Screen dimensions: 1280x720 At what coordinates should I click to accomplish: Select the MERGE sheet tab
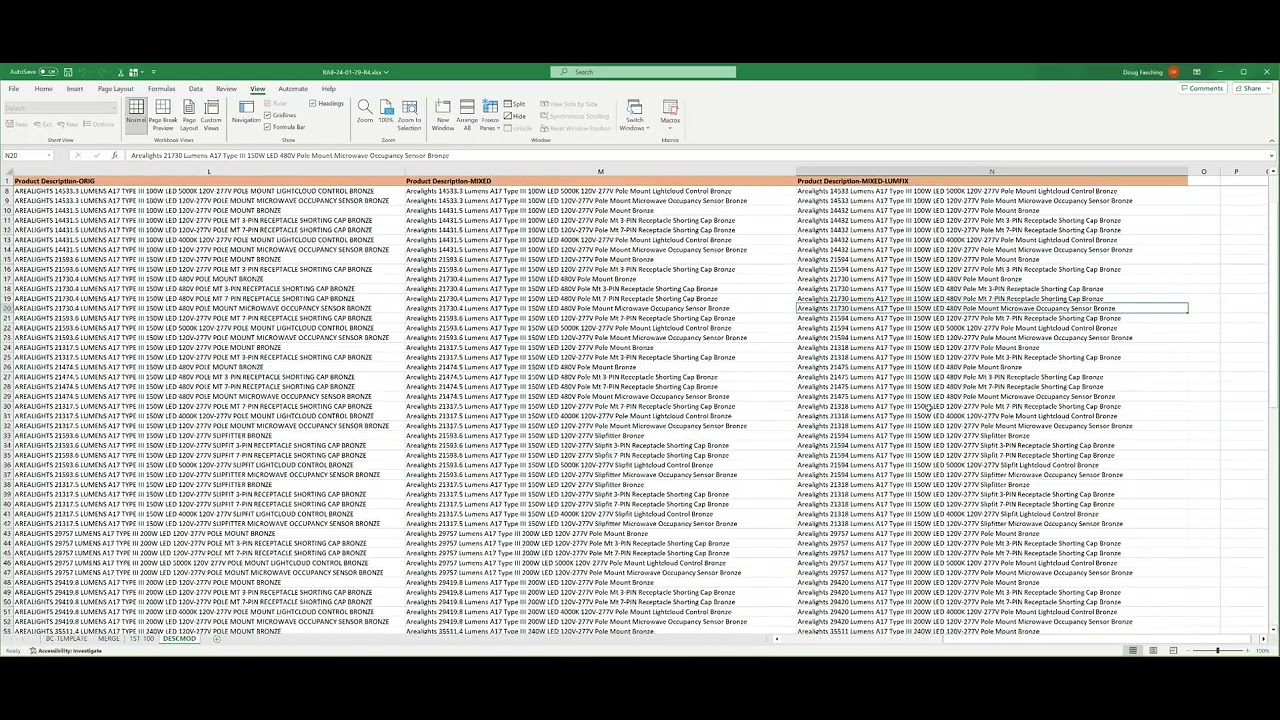point(108,639)
